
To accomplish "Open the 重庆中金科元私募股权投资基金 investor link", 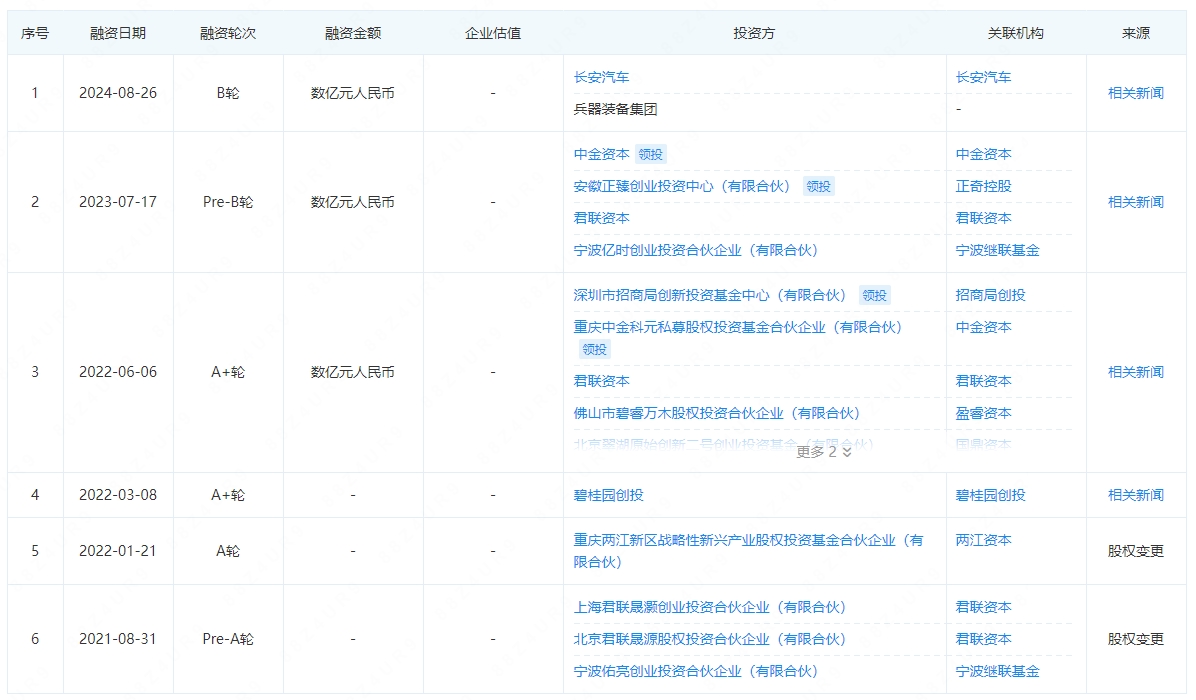I will click(738, 327).
